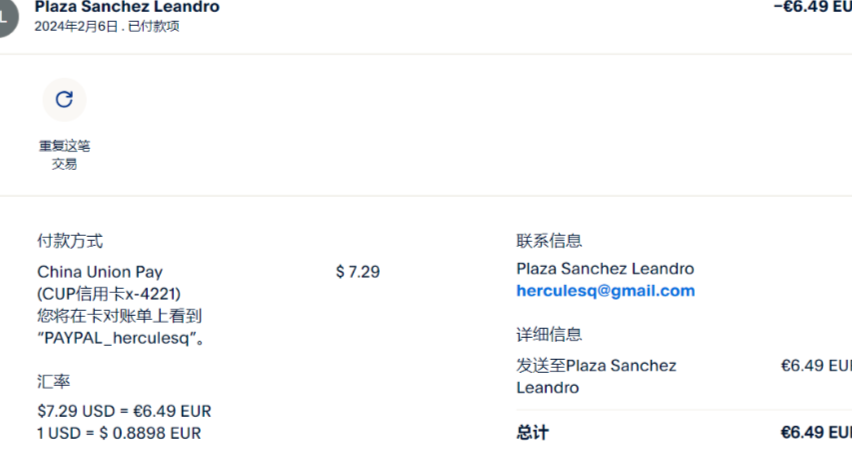Click the 重复这笔交易 label
The height and width of the screenshot is (450, 852).
click(64, 155)
